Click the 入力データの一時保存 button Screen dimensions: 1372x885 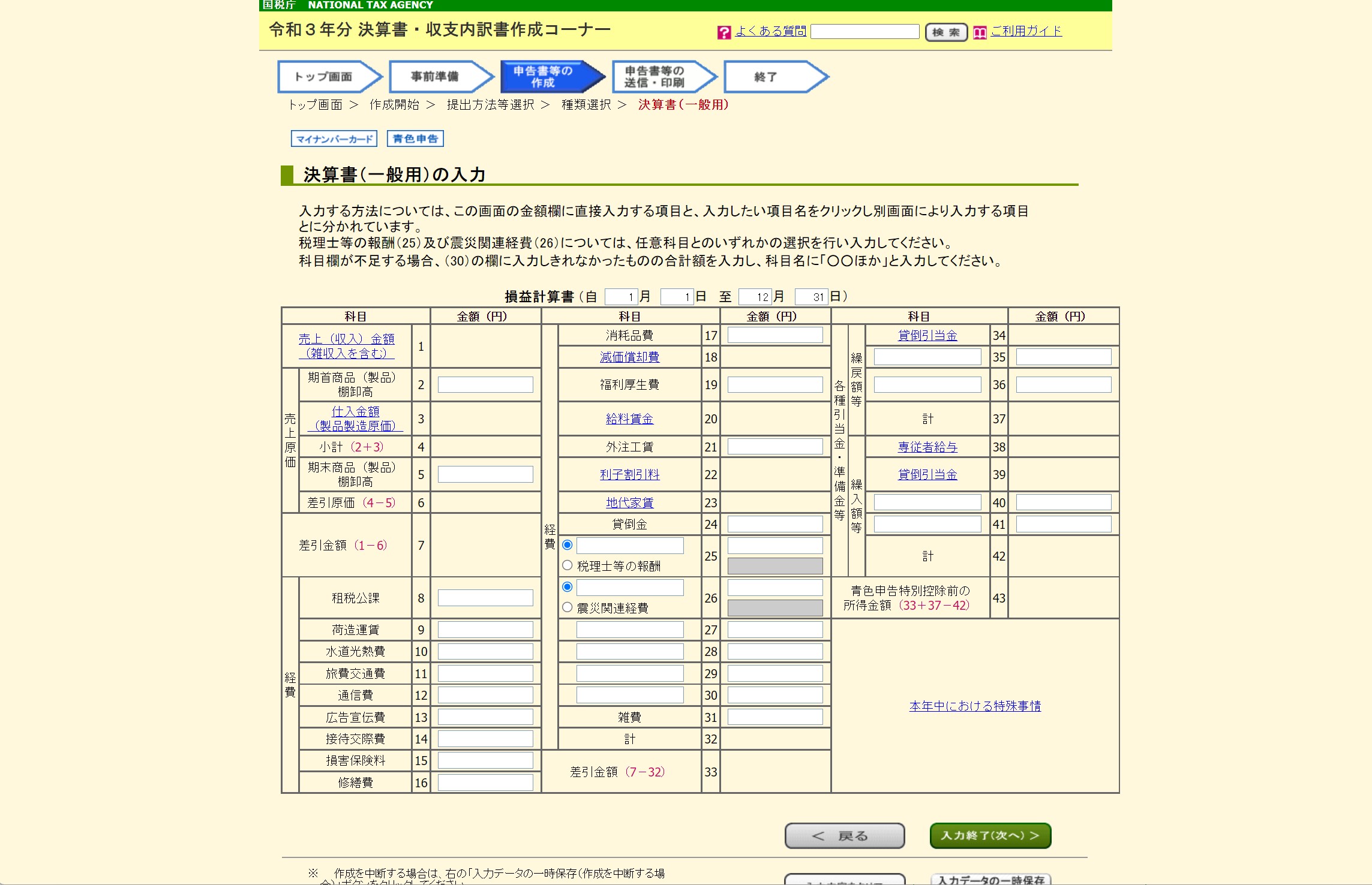point(991,880)
